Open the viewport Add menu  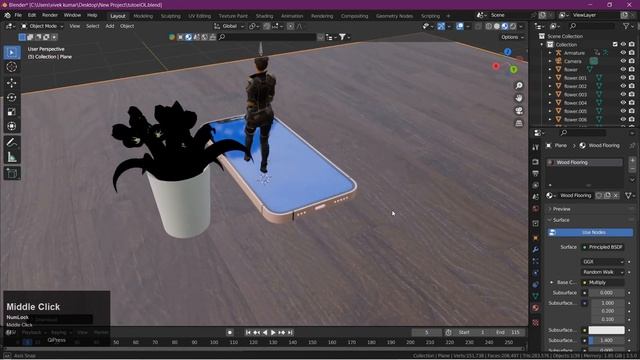[110, 26]
